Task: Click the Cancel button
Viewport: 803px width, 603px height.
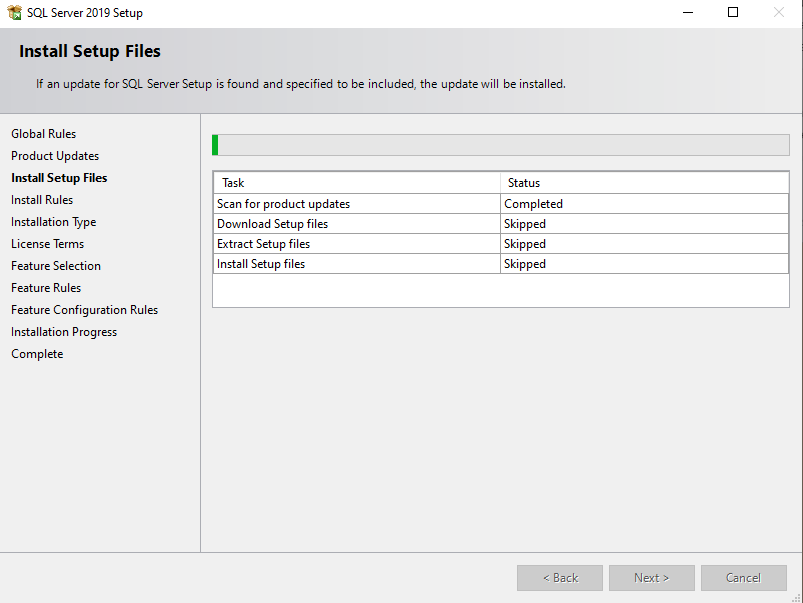Action: point(744,578)
